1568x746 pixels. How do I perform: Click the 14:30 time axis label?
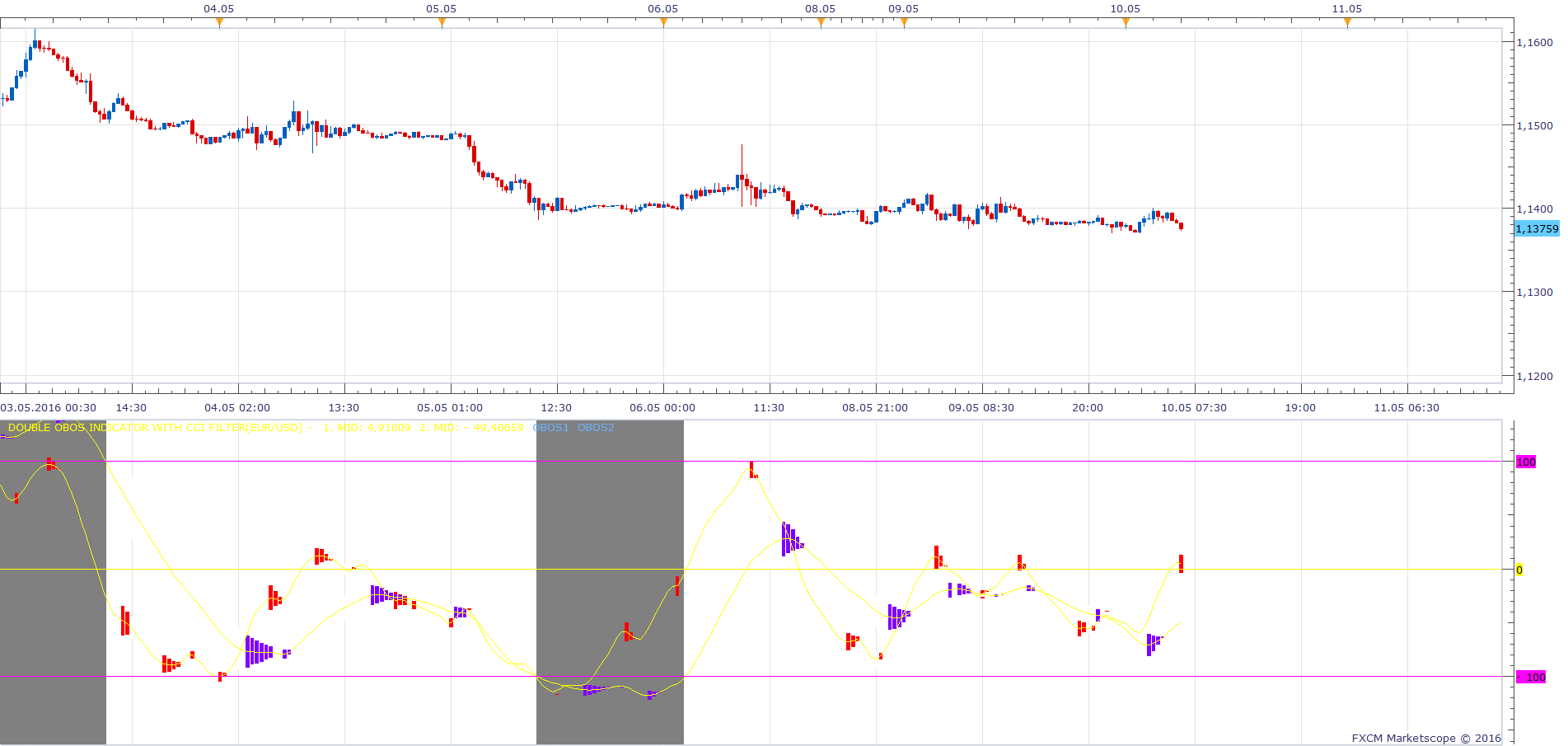click(x=131, y=407)
